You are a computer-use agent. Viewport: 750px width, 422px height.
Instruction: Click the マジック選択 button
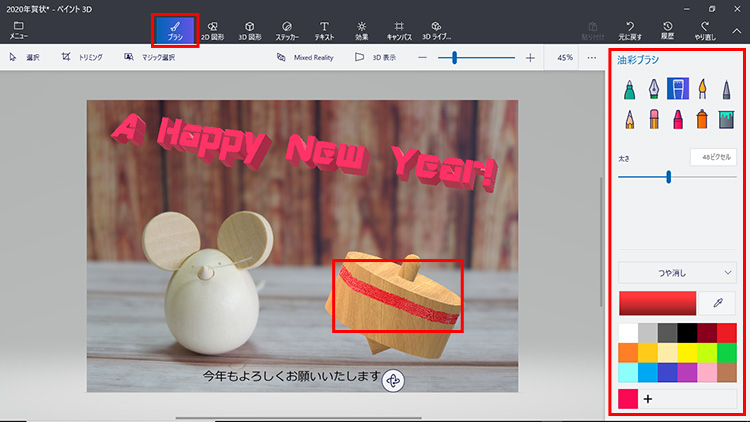[150, 58]
